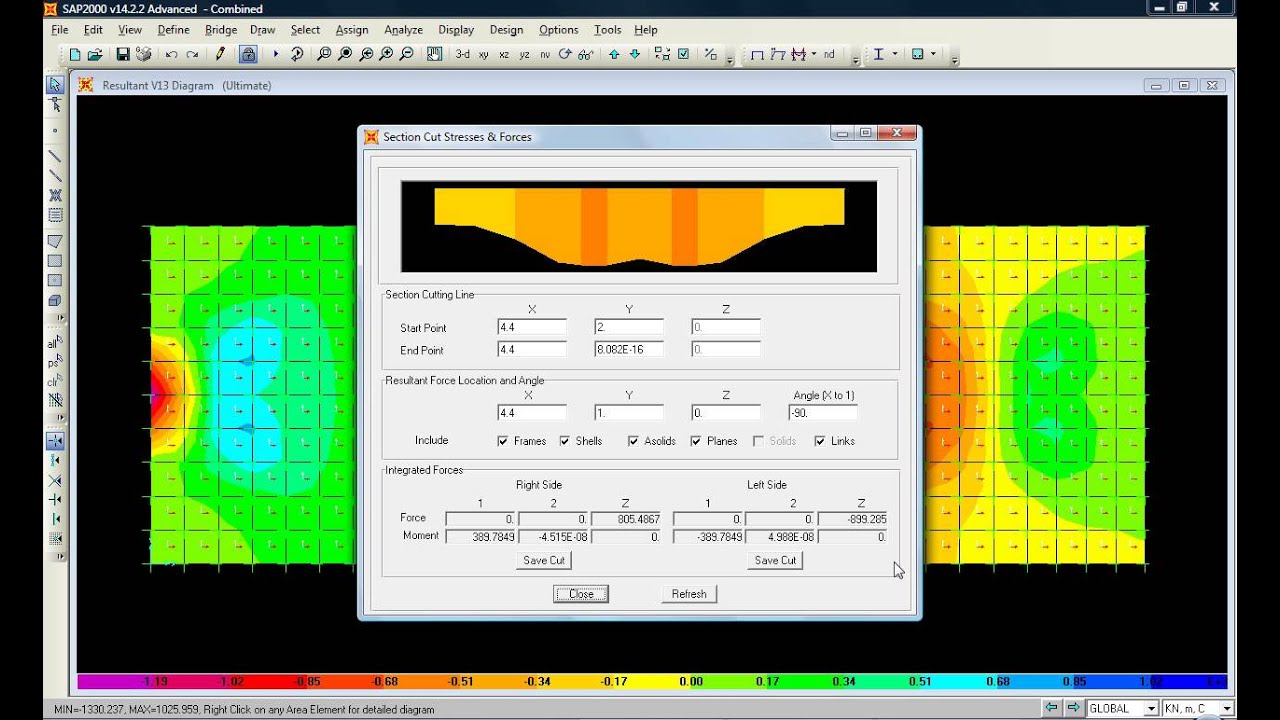The width and height of the screenshot is (1280, 720).
Task: Click the End Point Y input field
Action: point(629,350)
